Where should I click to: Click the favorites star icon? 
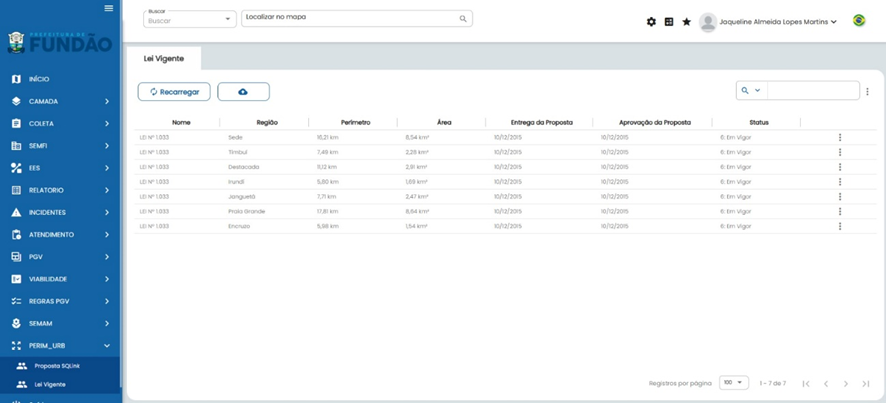pyautogui.click(x=686, y=22)
